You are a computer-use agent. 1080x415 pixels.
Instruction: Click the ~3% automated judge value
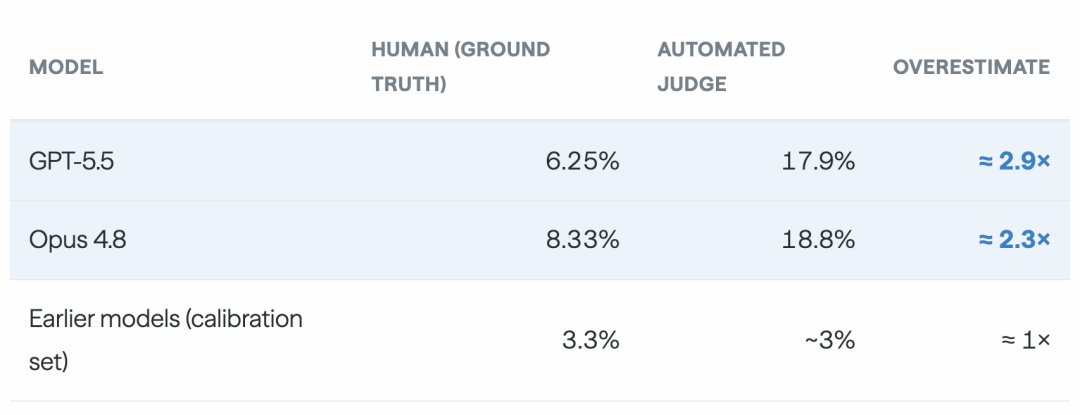pos(830,340)
